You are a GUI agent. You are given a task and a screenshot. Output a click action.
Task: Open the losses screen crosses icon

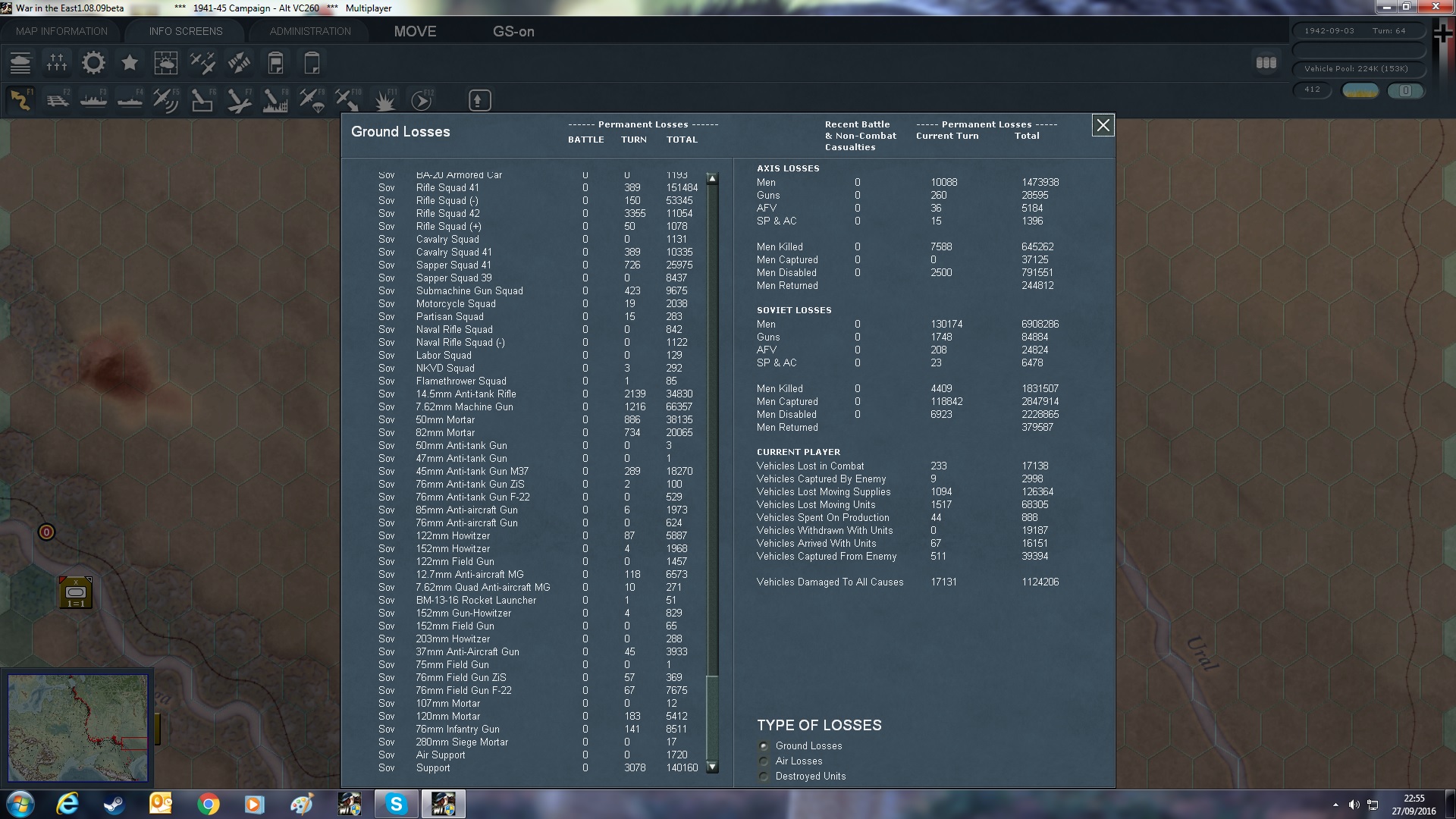coord(57,63)
